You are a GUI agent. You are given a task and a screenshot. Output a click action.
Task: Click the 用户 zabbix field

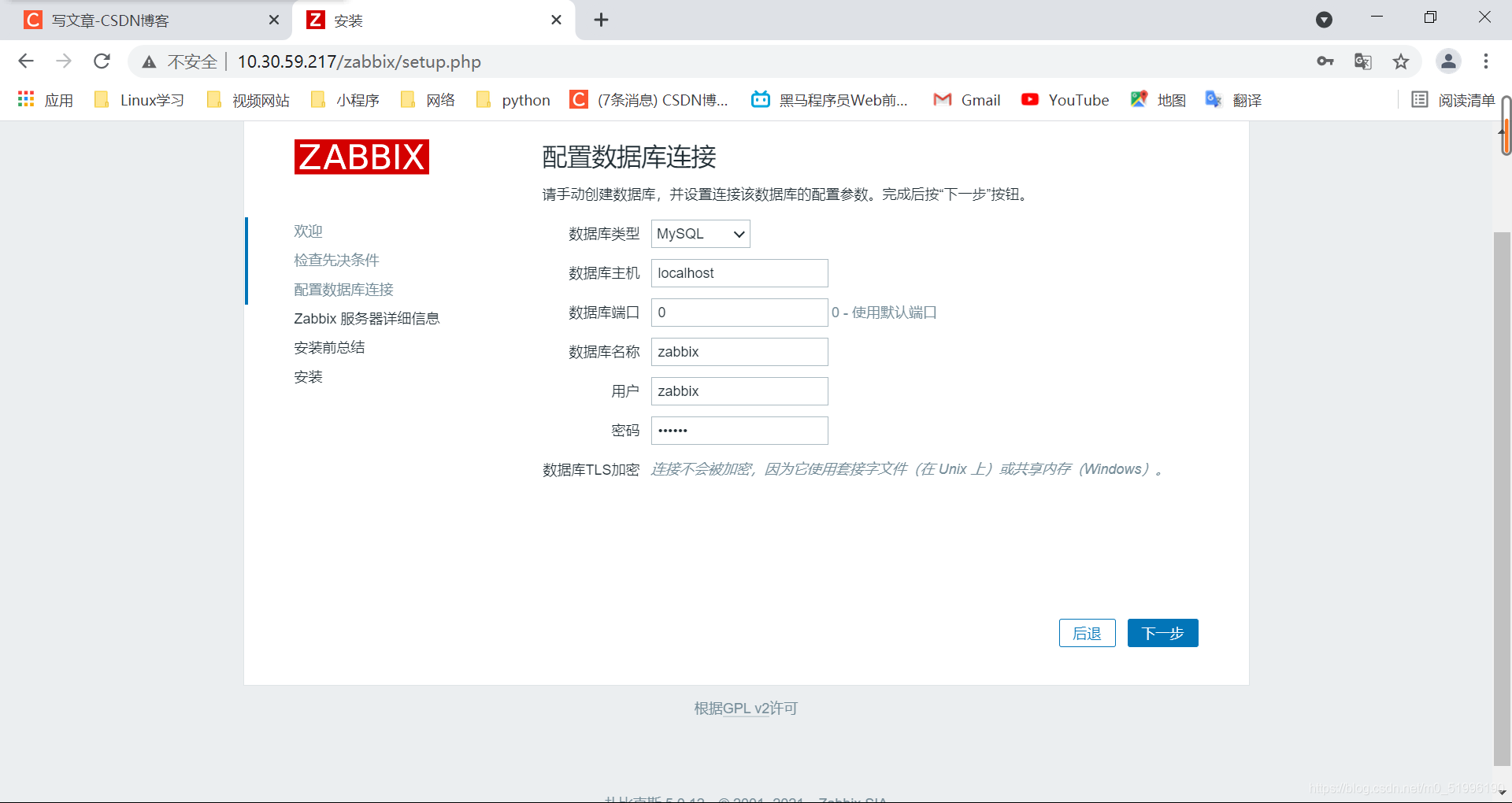[x=739, y=391]
